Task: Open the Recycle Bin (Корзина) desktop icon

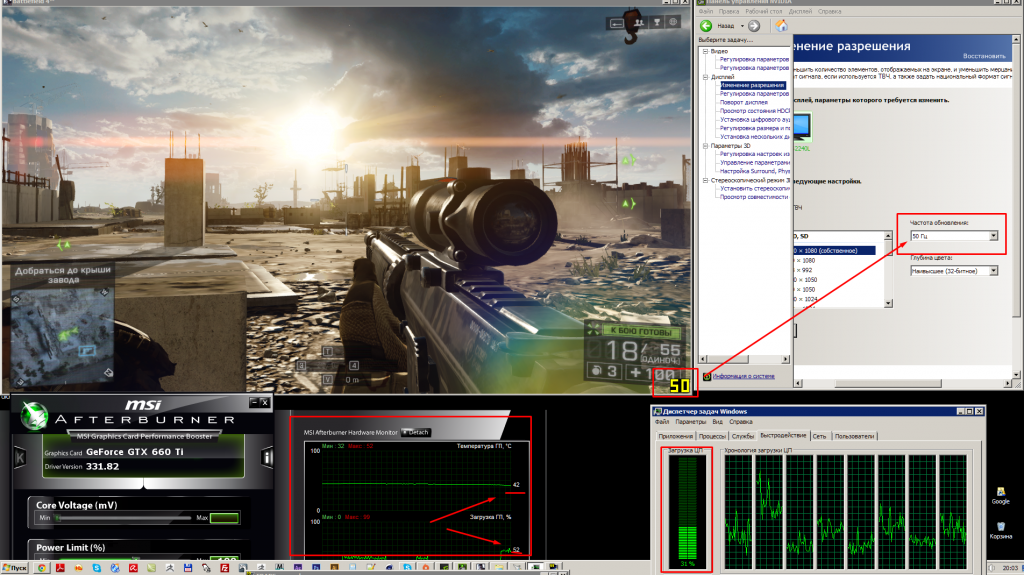Action: pyautogui.click(x=1001, y=525)
